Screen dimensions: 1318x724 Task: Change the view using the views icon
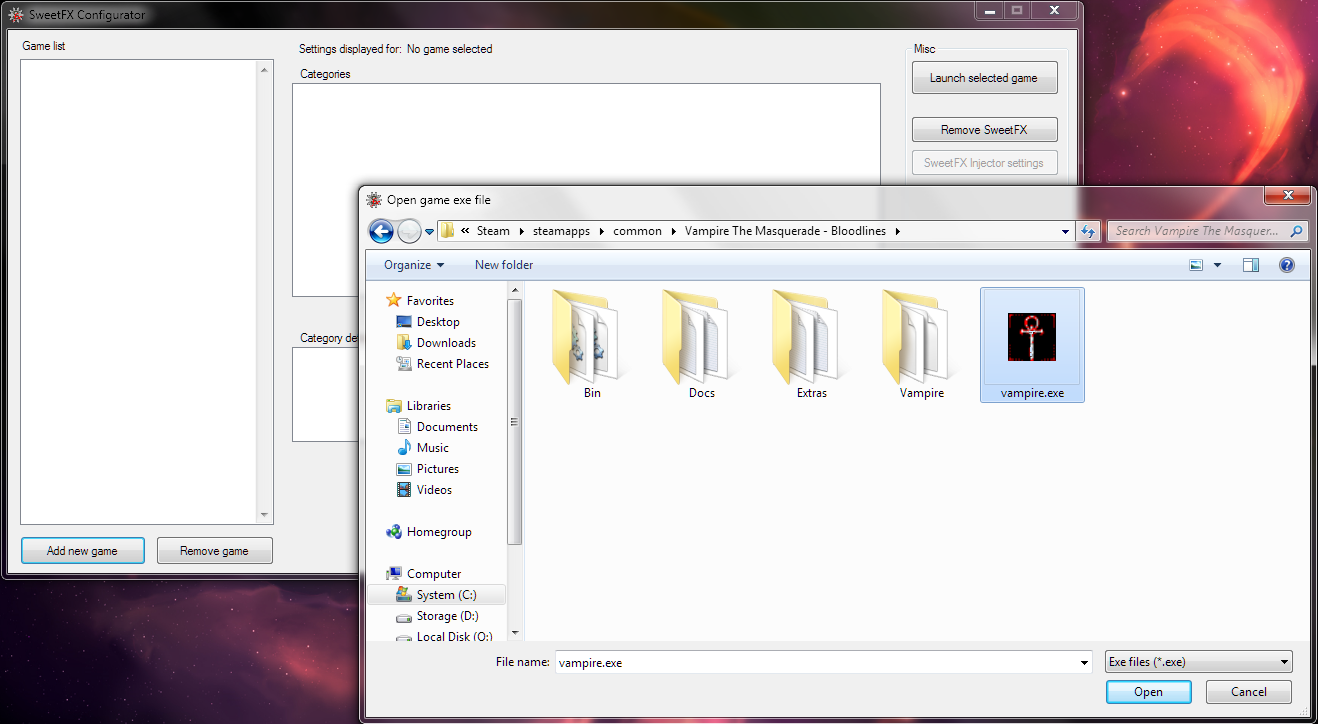click(x=1196, y=265)
